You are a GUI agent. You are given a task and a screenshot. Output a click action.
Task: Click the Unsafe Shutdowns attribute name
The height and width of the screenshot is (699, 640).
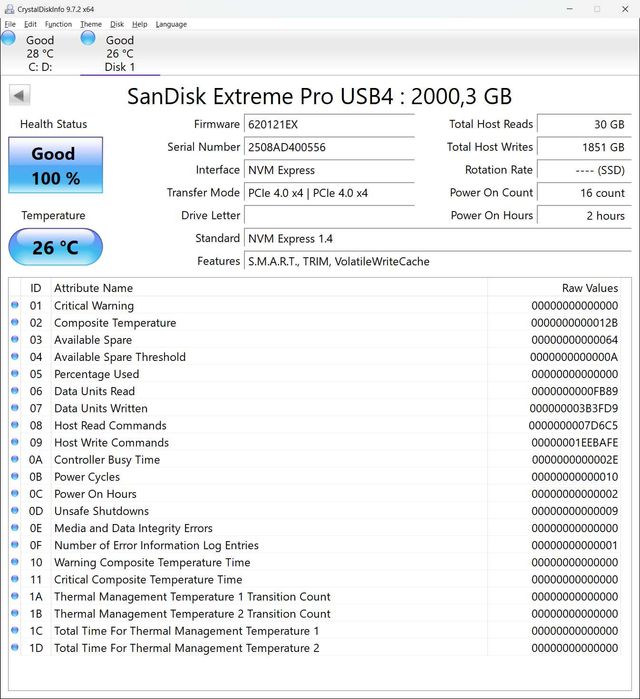coord(102,511)
